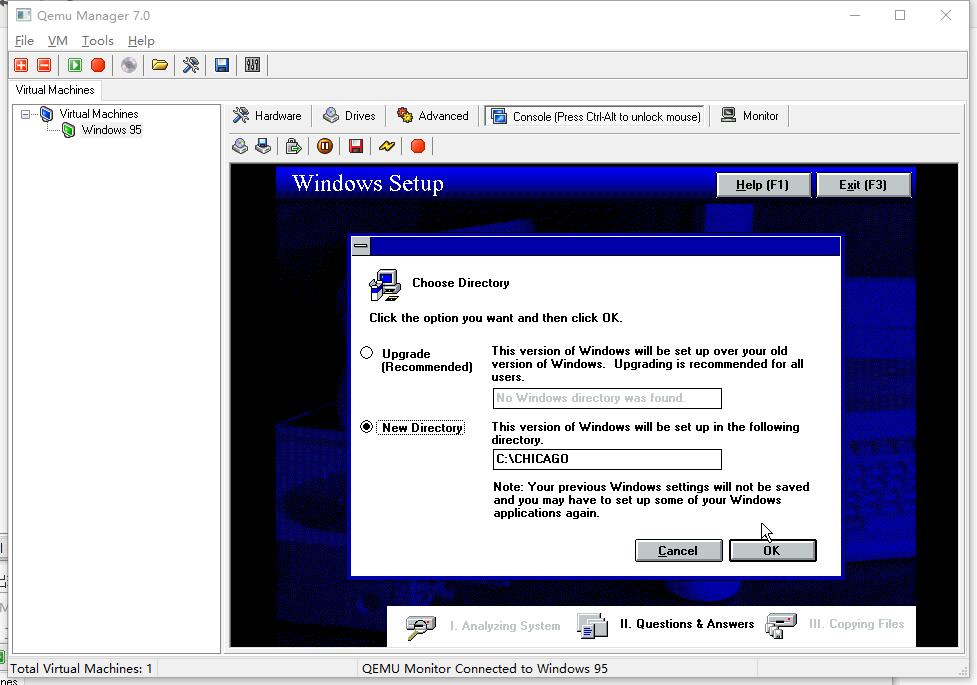This screenshot has width=977, height=685.
Task: Start the VM with the green play icon
Action: tap(75, 65)
